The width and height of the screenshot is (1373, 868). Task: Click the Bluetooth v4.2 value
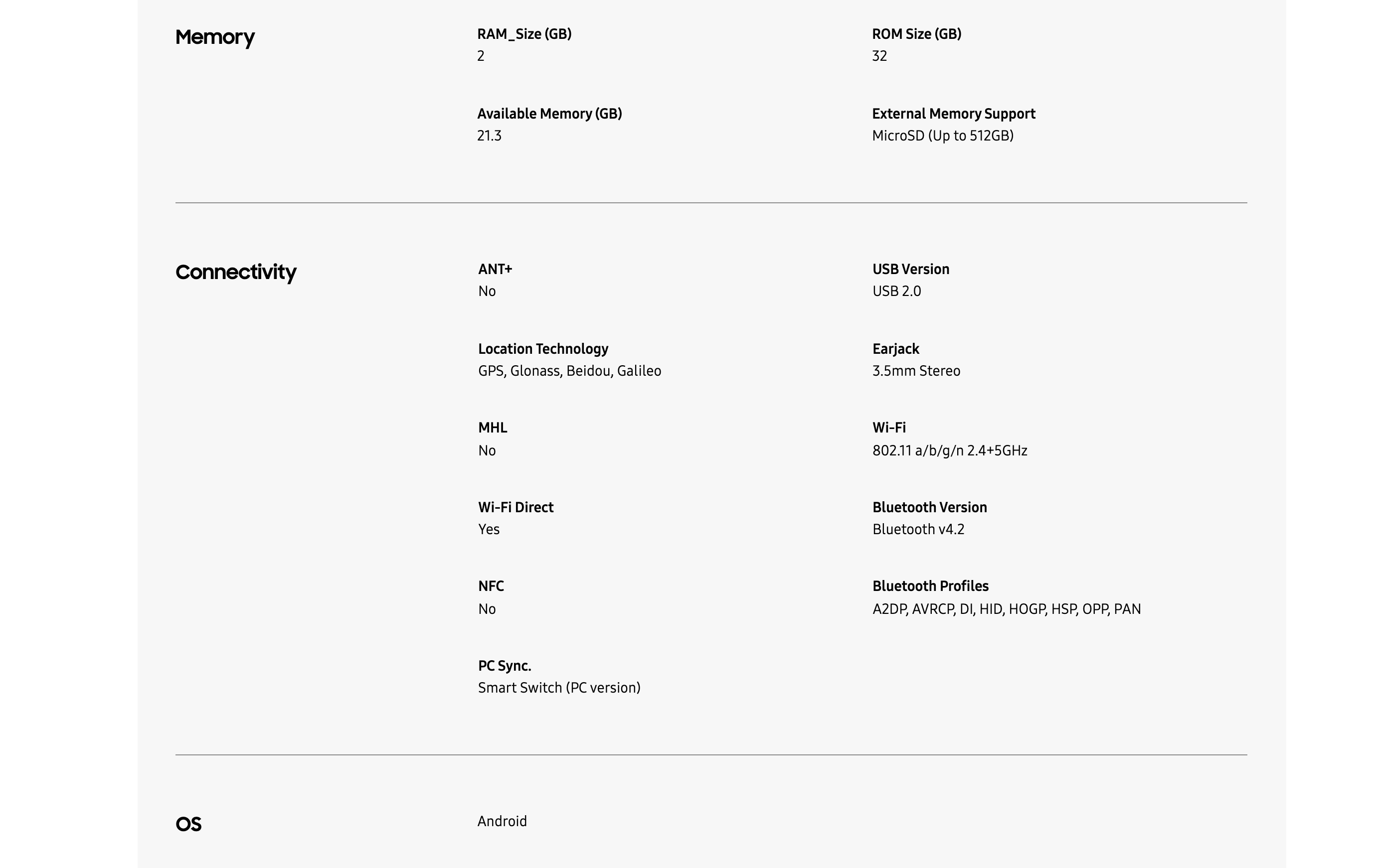pyautogui.click(x=918, y=530)
